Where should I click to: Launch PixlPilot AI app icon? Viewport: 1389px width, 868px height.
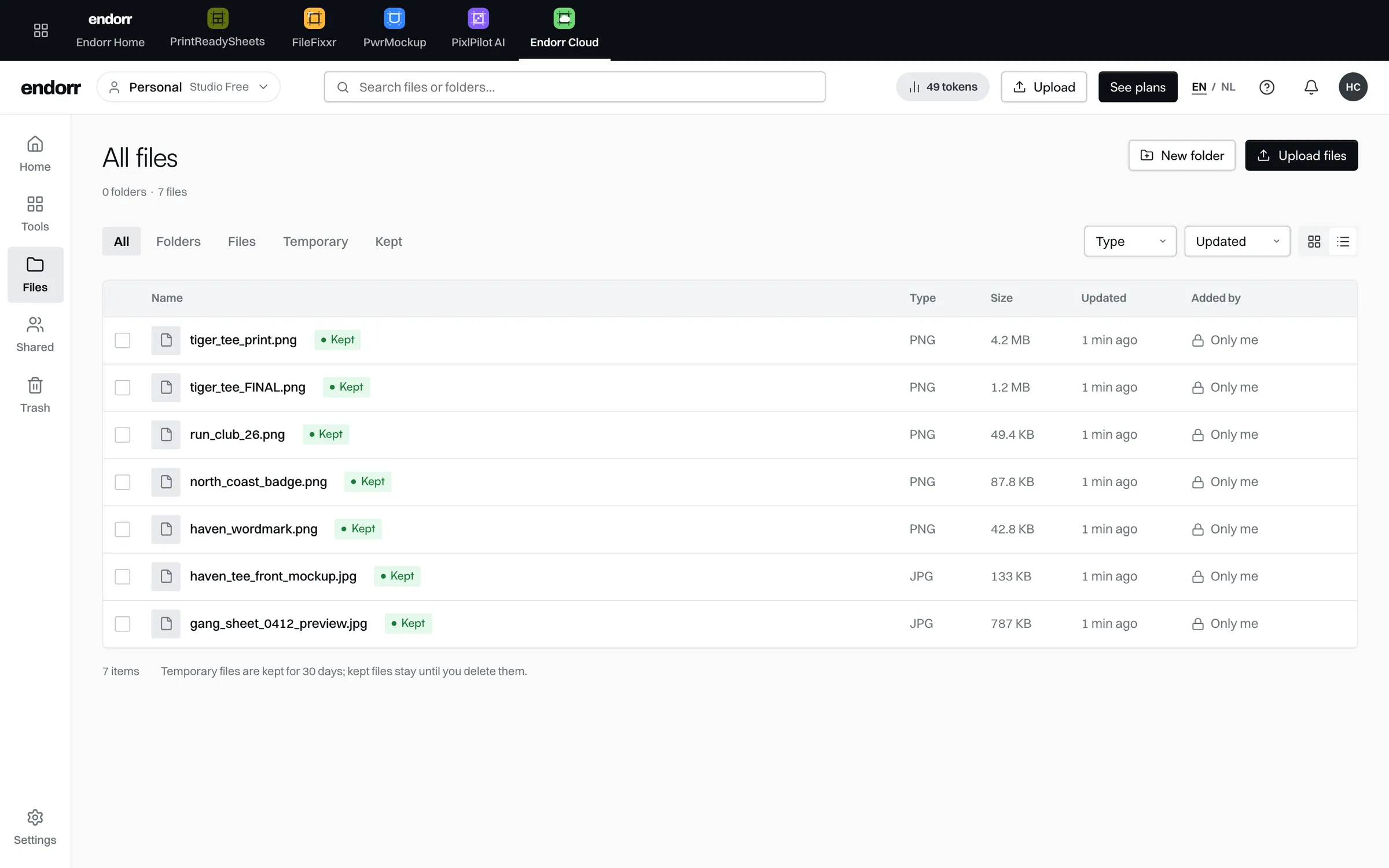pos(478,19)
